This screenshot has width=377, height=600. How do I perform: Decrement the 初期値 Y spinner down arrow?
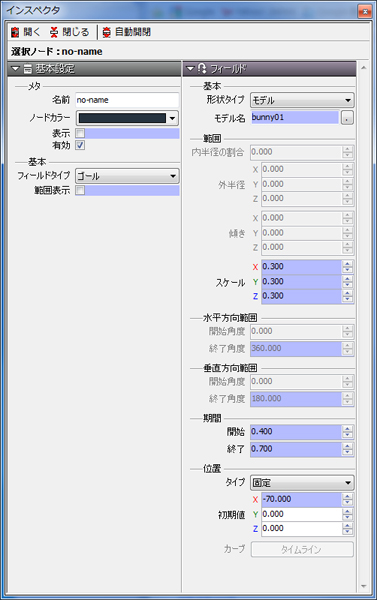tap(348, 518)
